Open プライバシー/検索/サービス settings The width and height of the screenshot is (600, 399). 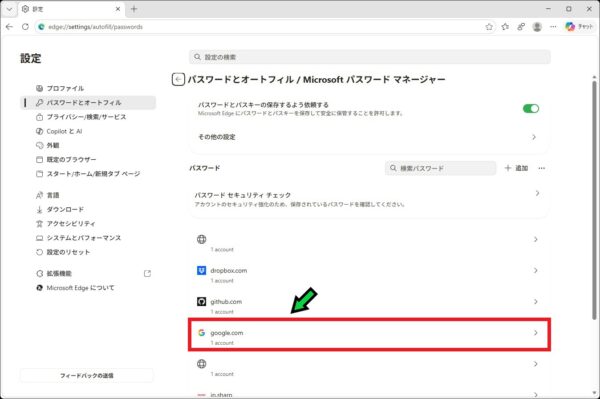(x=88, y=117)
